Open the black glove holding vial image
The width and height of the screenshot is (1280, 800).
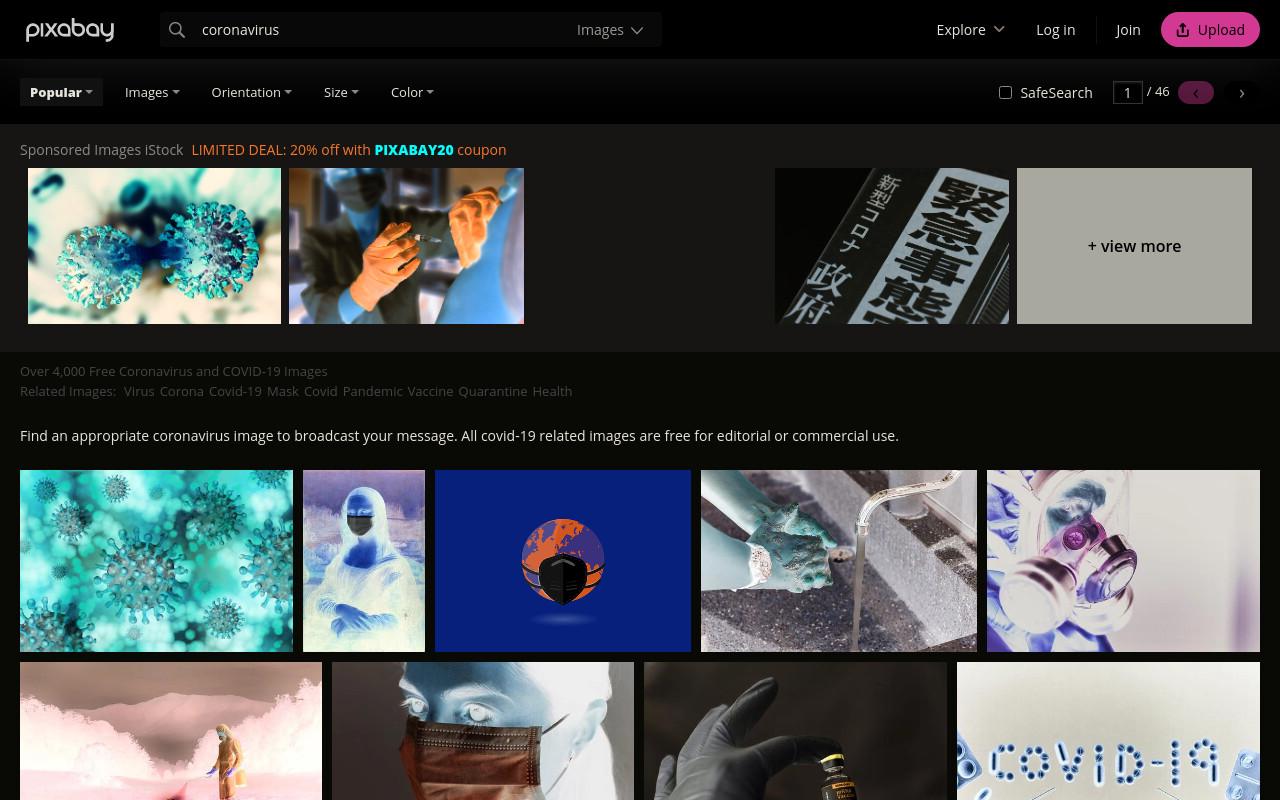tap(795, 731)
